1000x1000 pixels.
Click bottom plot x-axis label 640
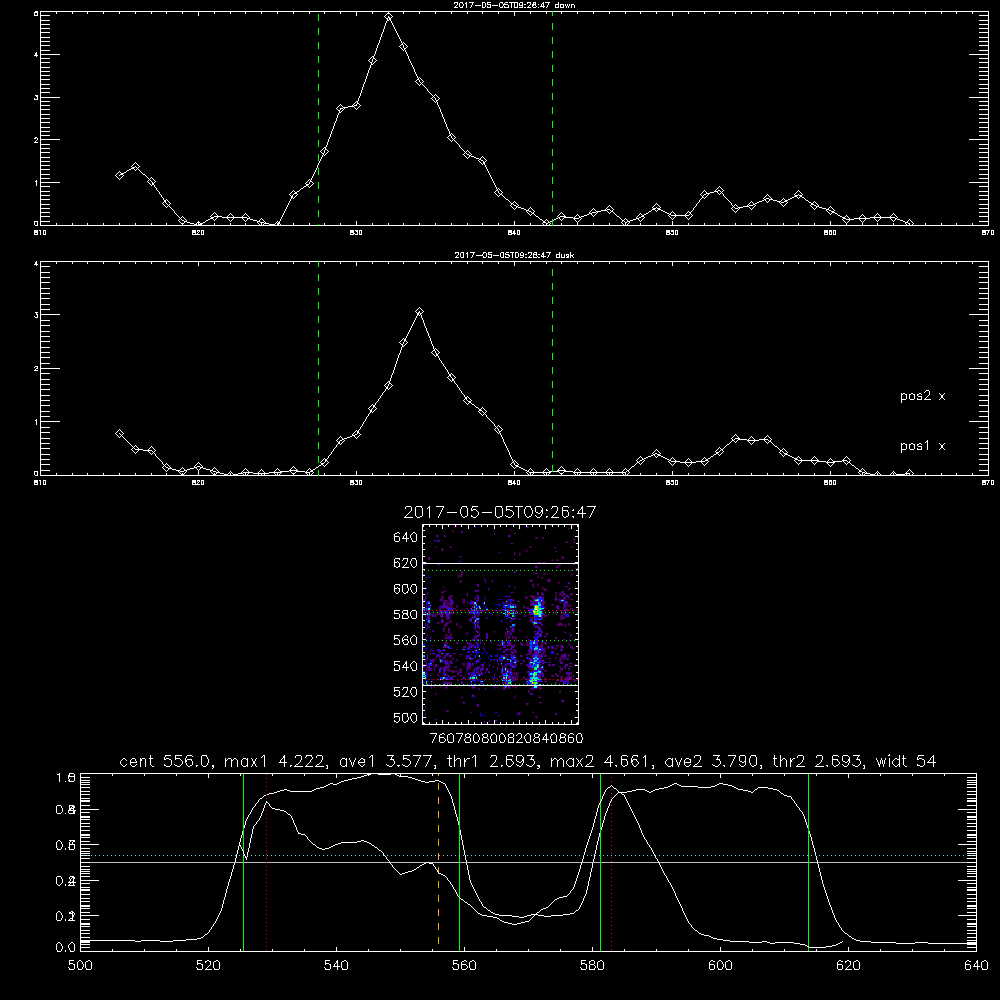[976, 966]
